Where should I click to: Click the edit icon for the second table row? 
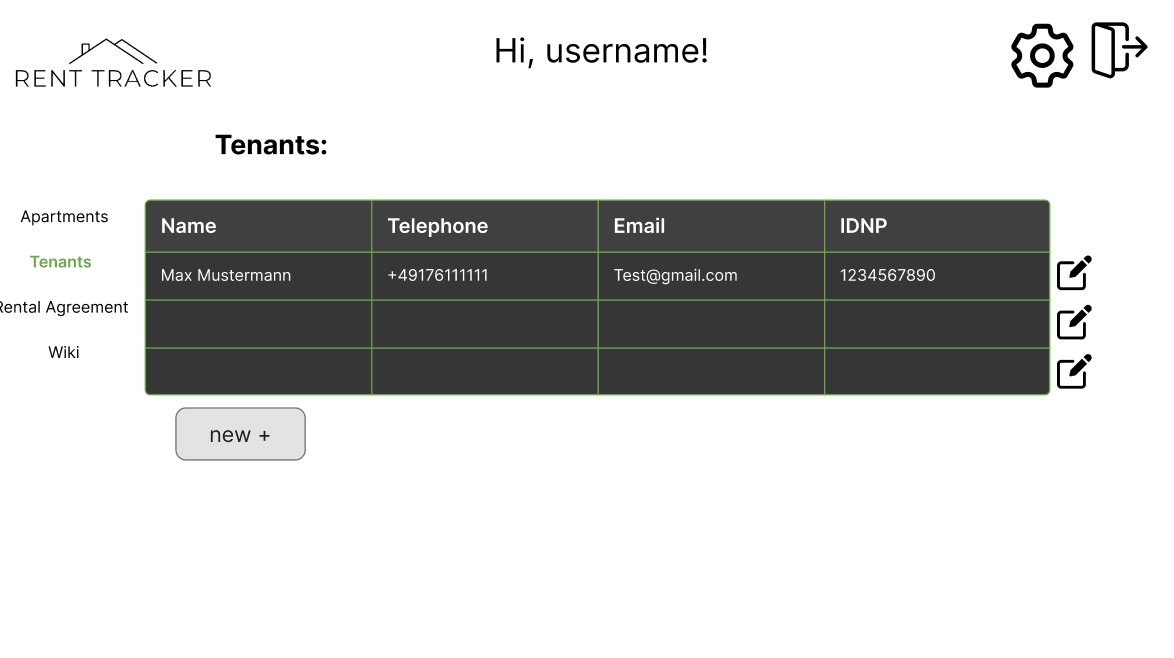(x=1074, y=322)
